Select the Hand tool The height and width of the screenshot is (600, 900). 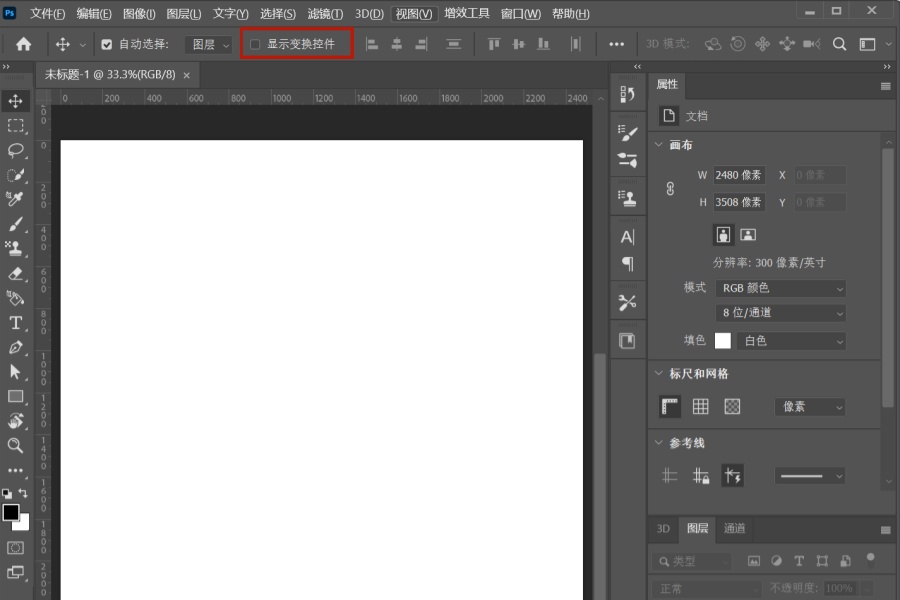tap(15, 421)
